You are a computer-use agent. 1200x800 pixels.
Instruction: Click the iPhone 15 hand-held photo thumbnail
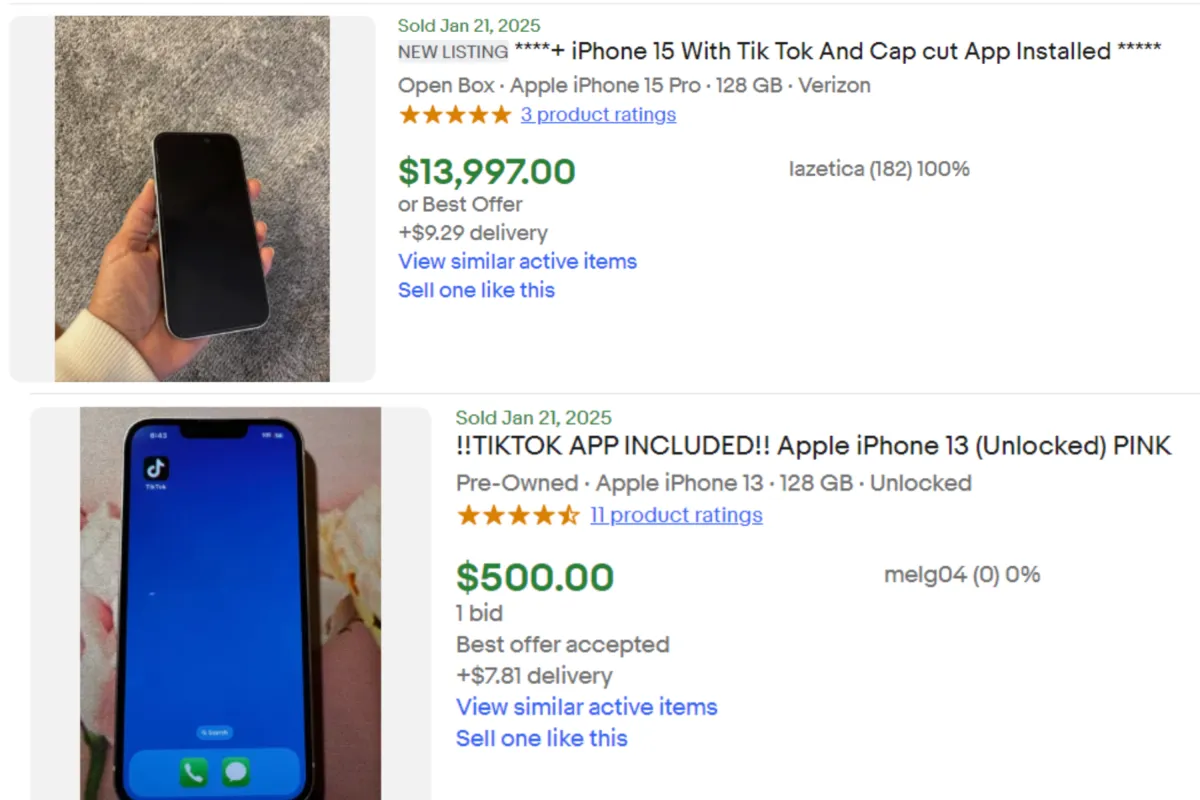(x=195, y=197)
